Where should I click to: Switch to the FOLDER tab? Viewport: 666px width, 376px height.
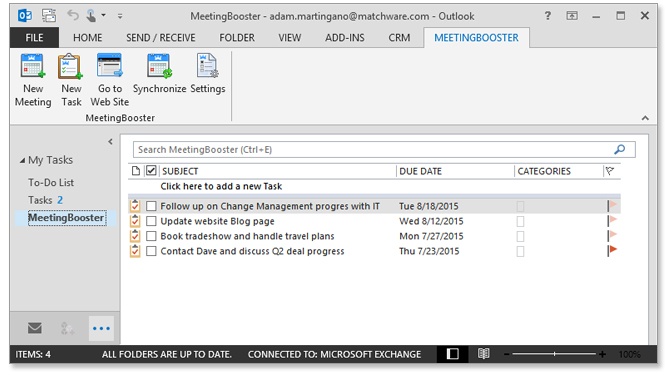237,38
